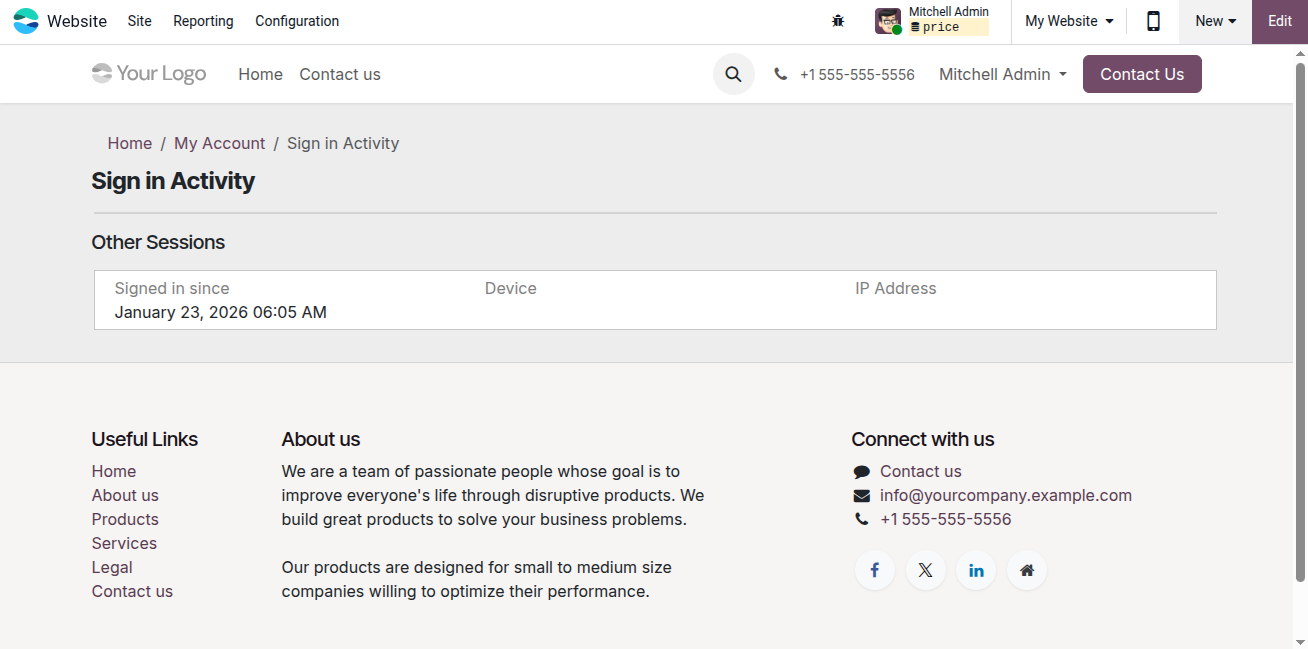This screenshot has width=1308, height=649.
Task: Open footer Home link
Action: (x=114, y=471)
